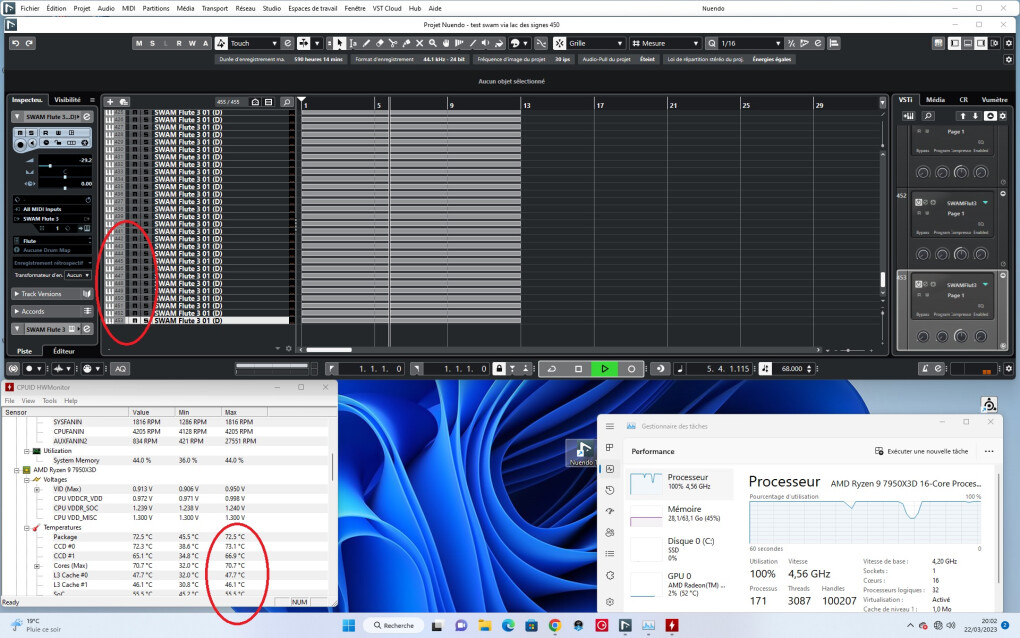Open File Explorer from the taskbar
Image resolution: width=1020 pixels, height=638 pixels.
[x=485, y=626]
